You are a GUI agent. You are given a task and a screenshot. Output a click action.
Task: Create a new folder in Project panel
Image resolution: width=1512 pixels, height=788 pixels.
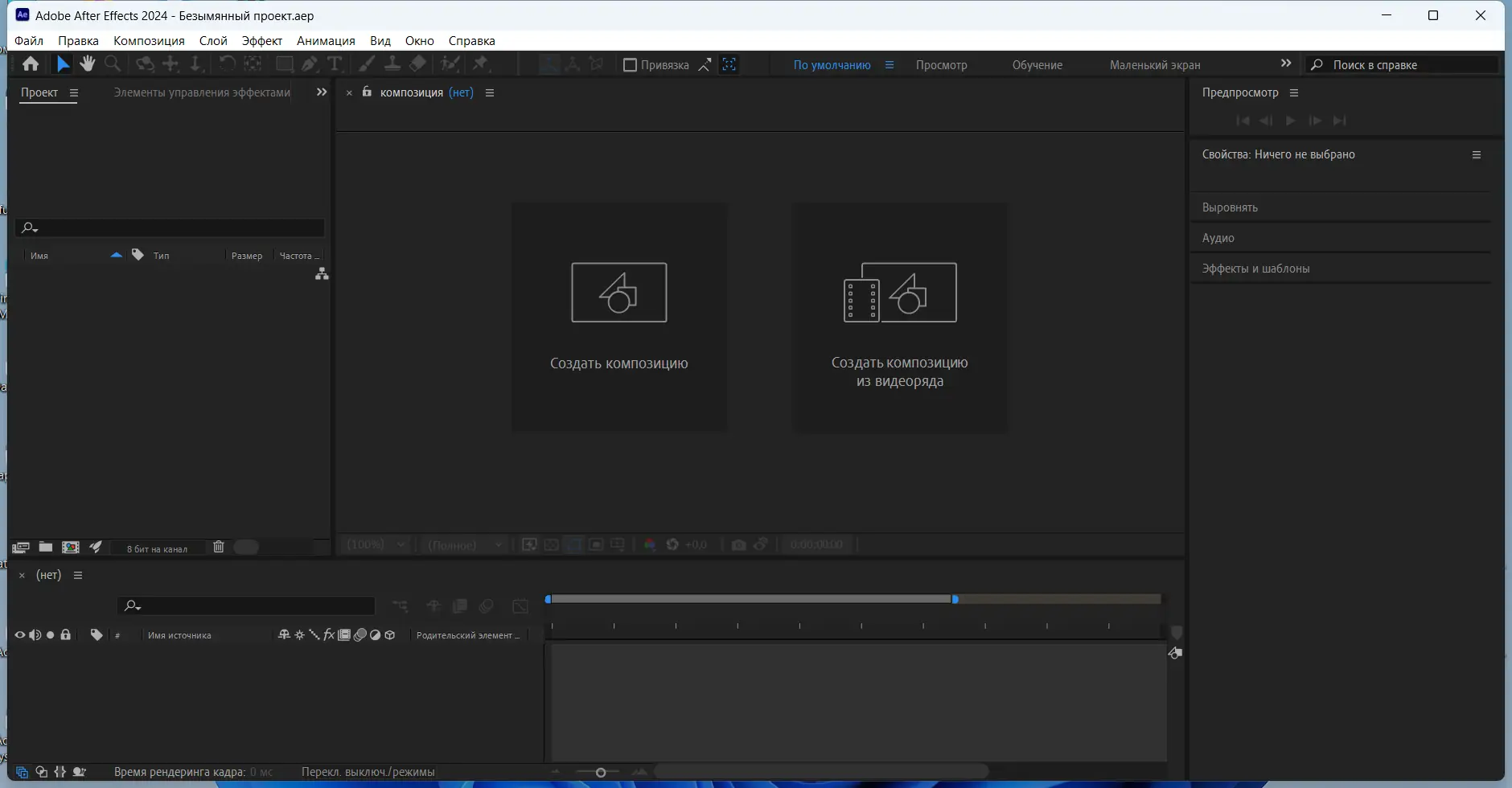[x=46, y=547]
